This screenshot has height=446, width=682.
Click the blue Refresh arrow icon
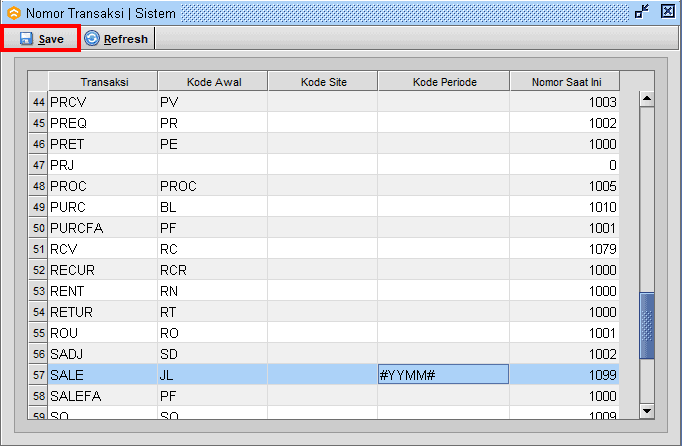click(x=92, y=39)
